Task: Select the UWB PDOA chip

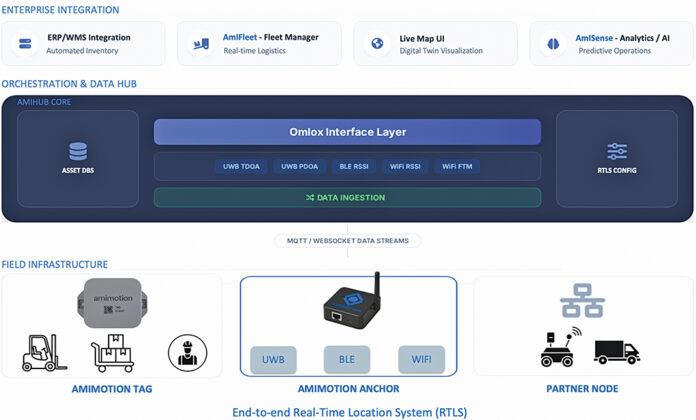Action: click(x=300, y=166)
